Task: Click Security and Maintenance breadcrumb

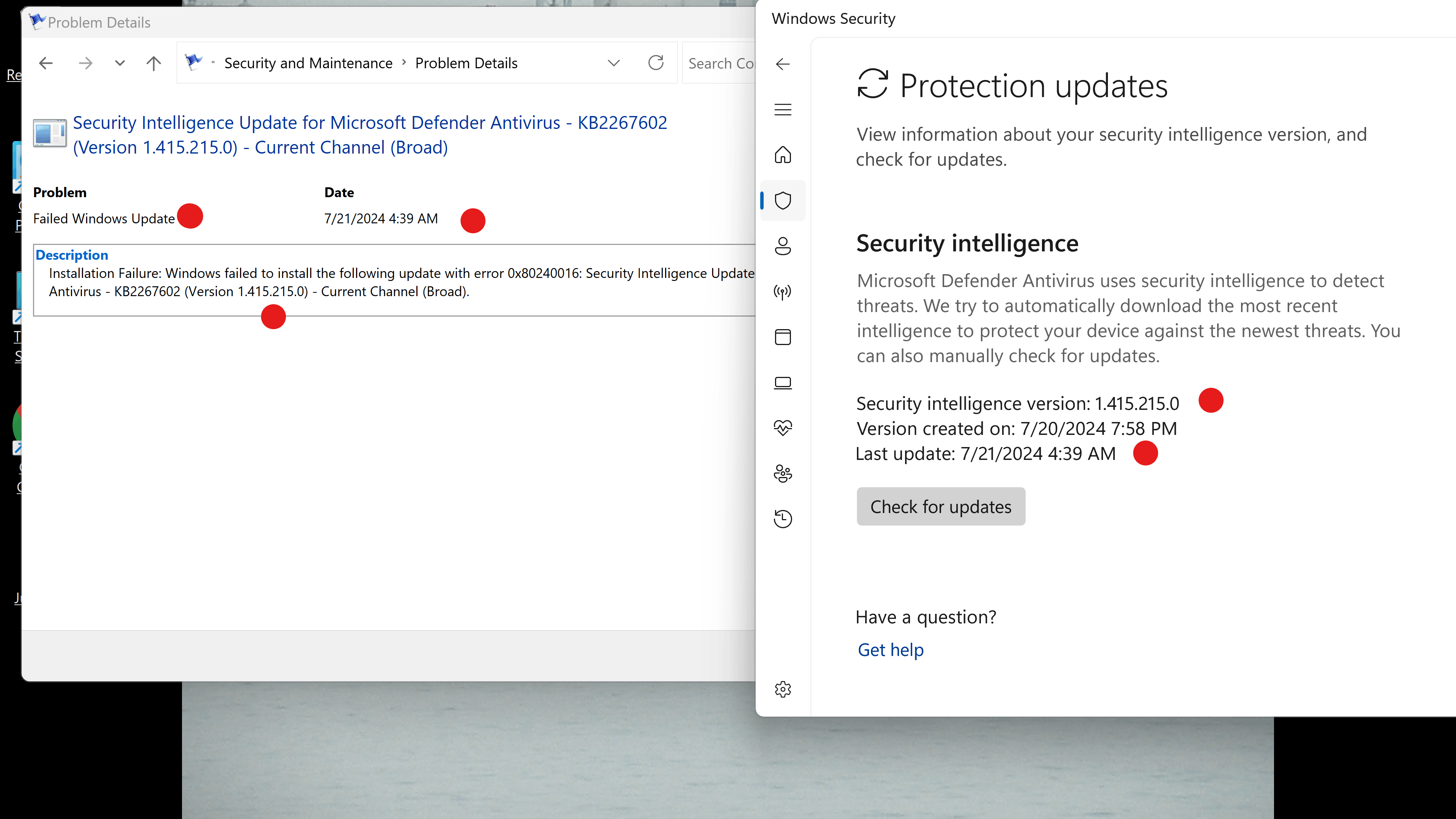Action: pos(308,63)
